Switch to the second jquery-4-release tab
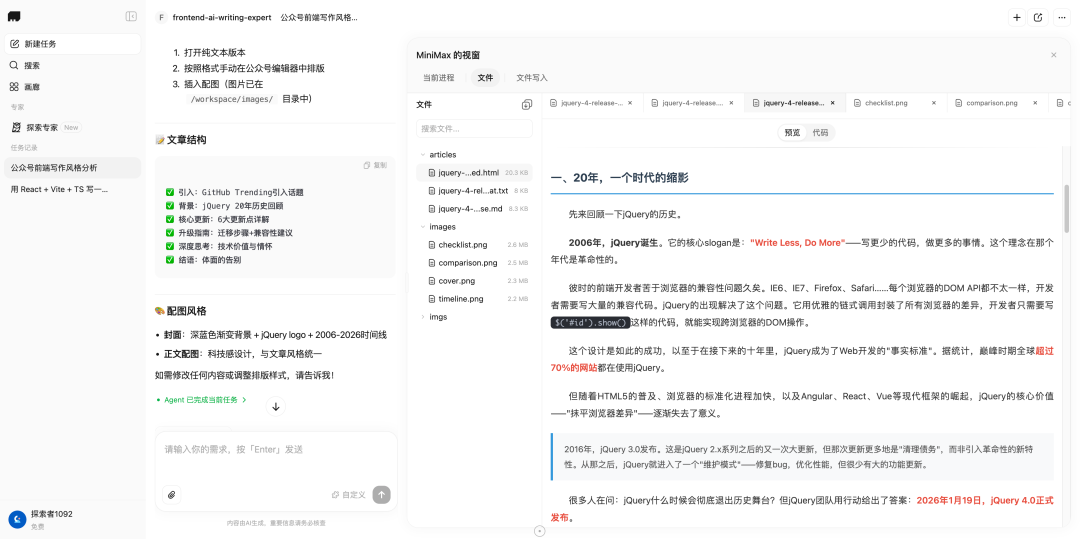Screen dimensions: 1080x539 [693, 103]
